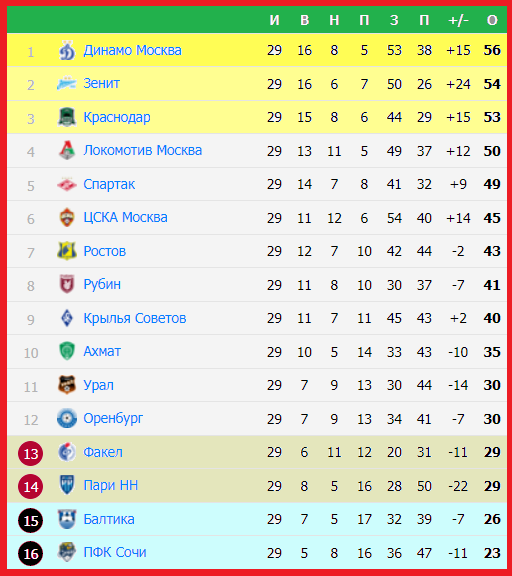This screenshot has width=512, height=576.
Task: Select the black position 16 badge
Action: [30, 554]
